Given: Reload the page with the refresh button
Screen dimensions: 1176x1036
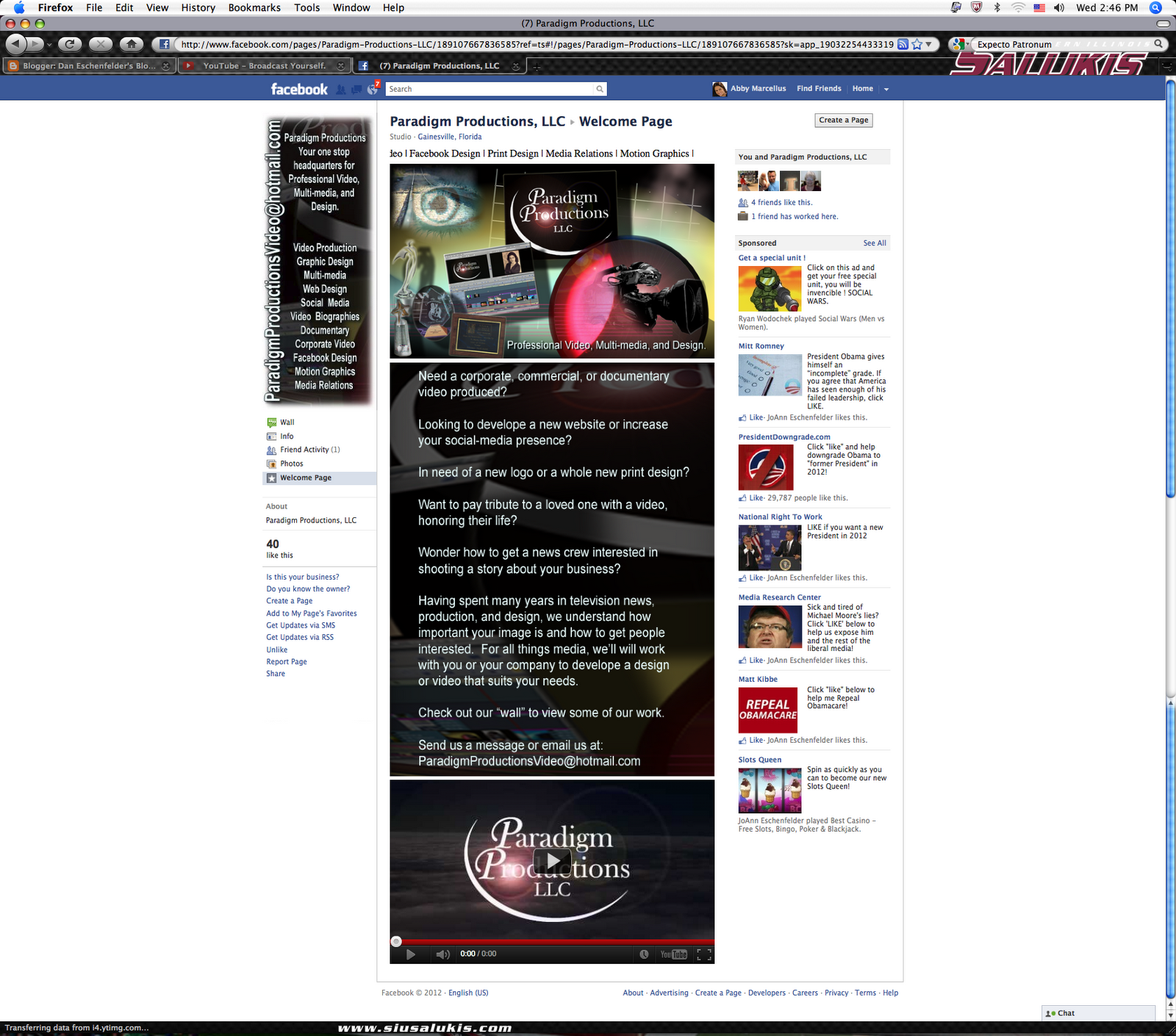Looking at the screenshot, I should [70, 44].
